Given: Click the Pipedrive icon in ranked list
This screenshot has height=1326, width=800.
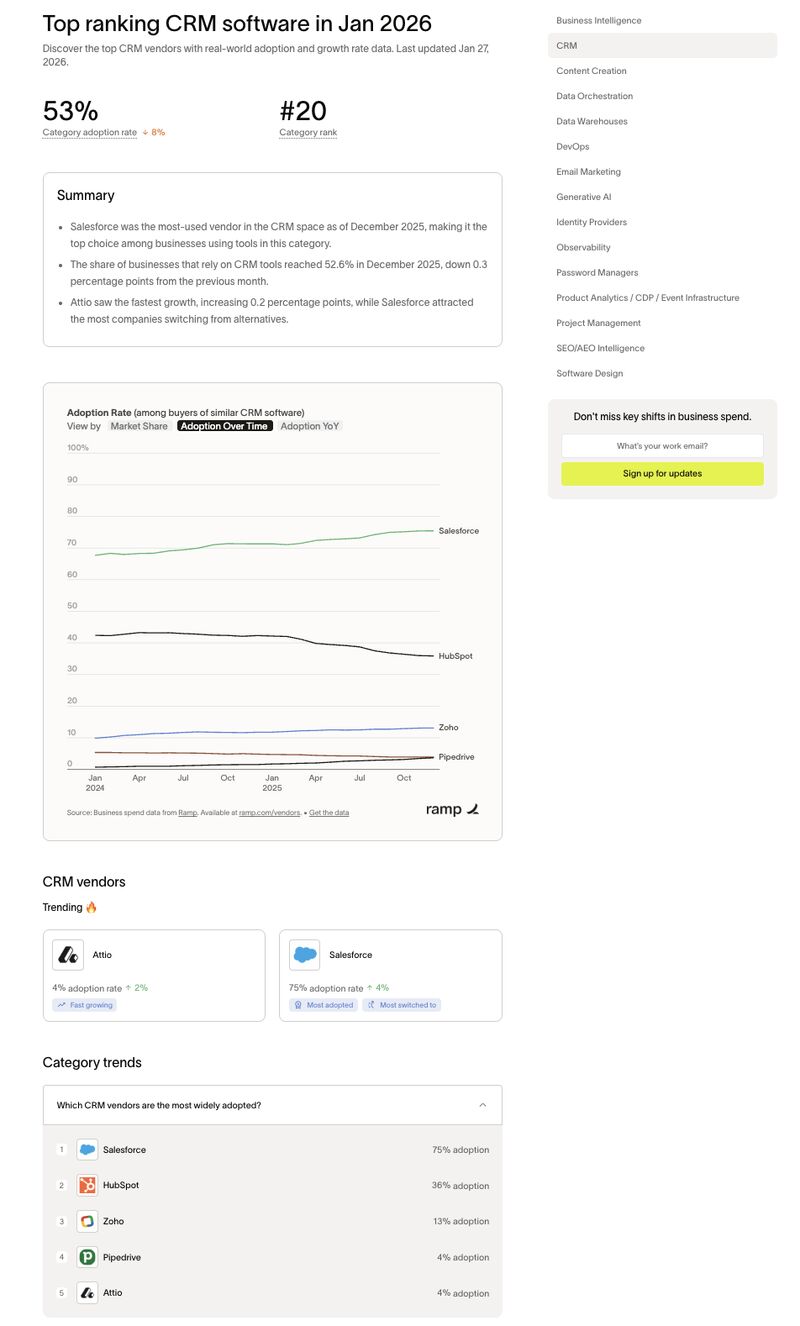Looking at the screenshot, I should [87, 1257].
